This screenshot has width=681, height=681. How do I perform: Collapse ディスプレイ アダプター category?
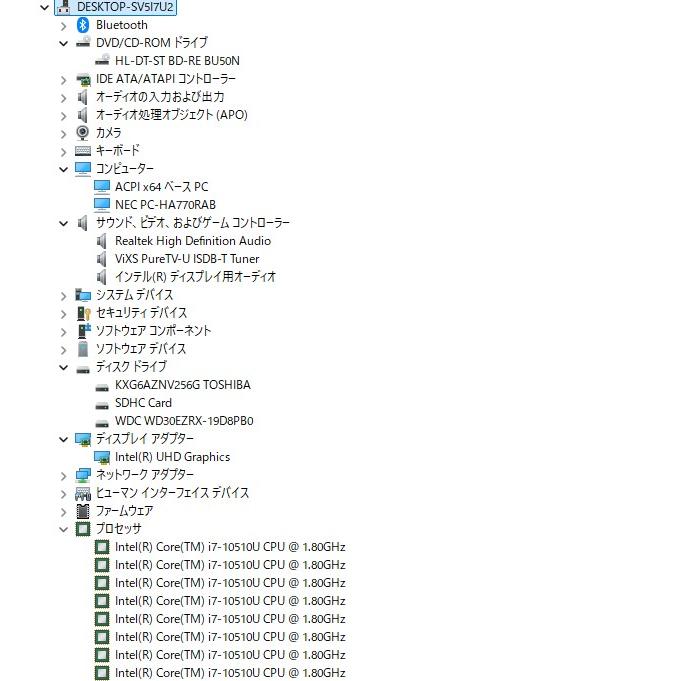pos(63,440)
